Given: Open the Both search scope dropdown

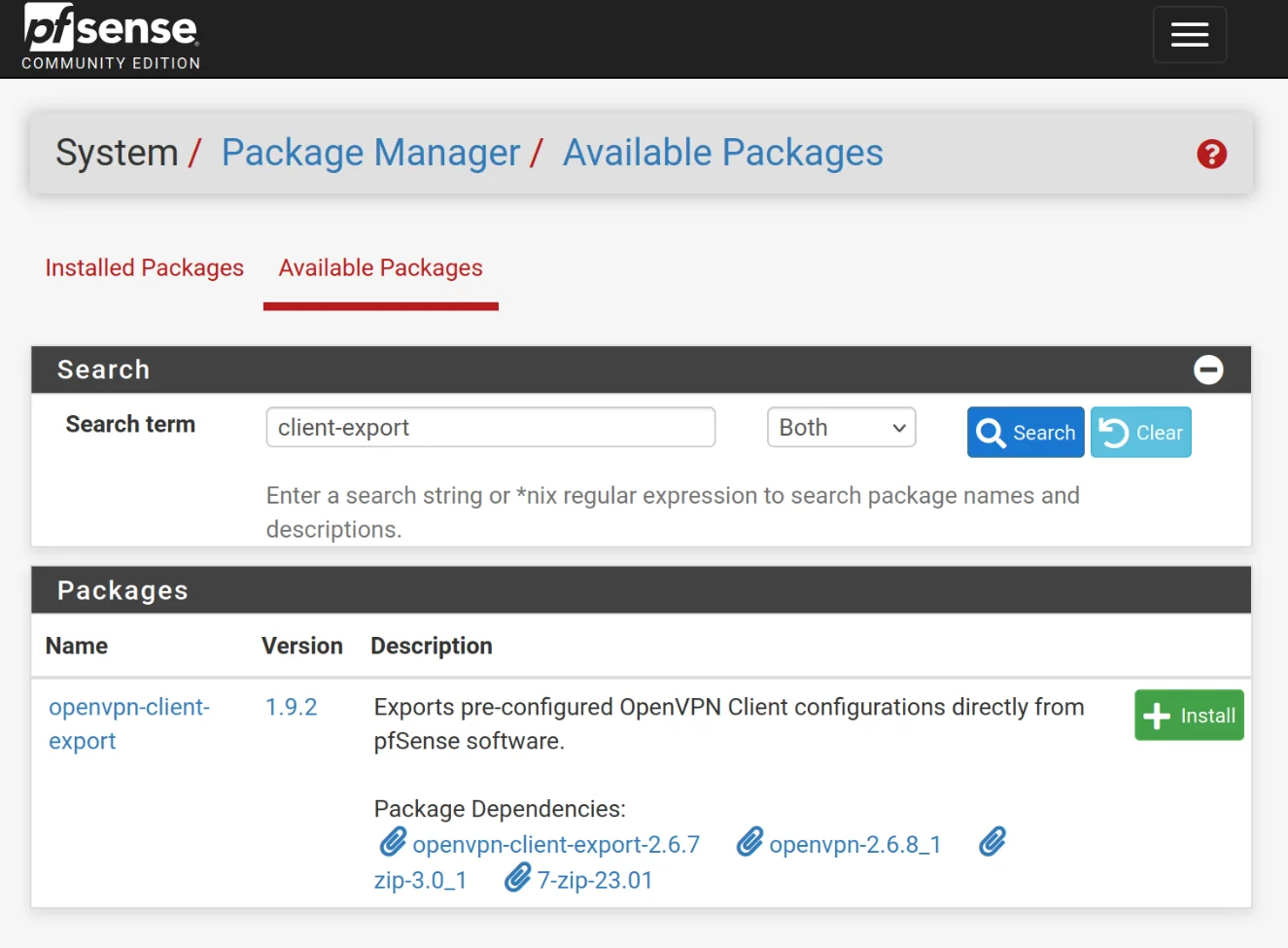Looking at the screenshot, I should (x=840, y=427).
